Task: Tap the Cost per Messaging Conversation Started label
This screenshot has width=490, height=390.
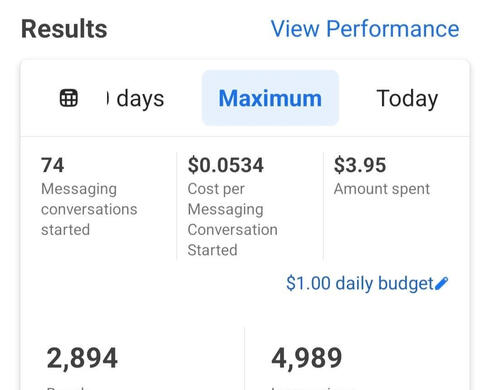Action: [233, 219]
